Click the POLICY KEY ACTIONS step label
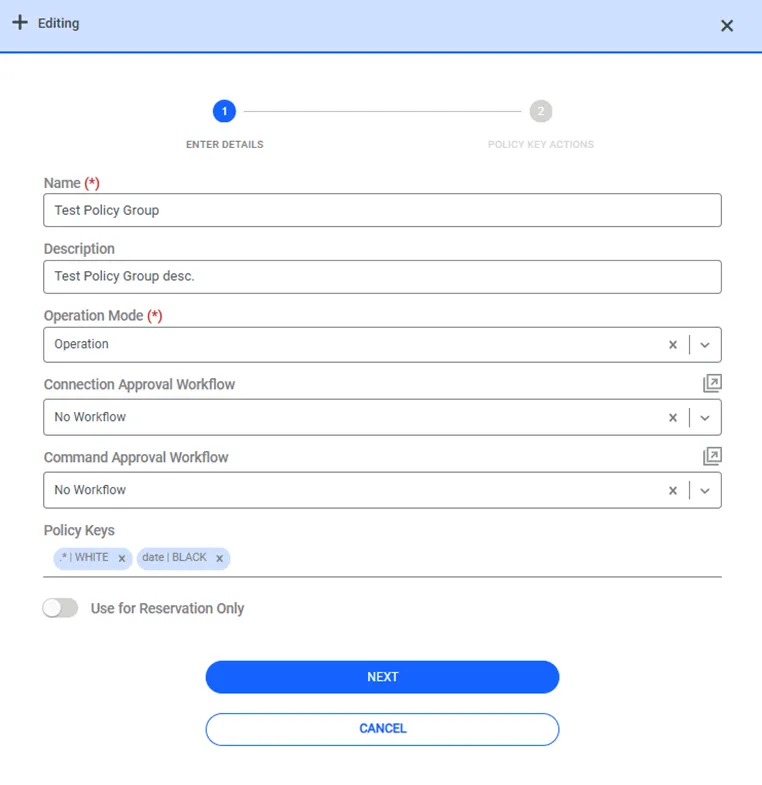The width and height of the screenshot is (762, 785). (x=541, y=145)
